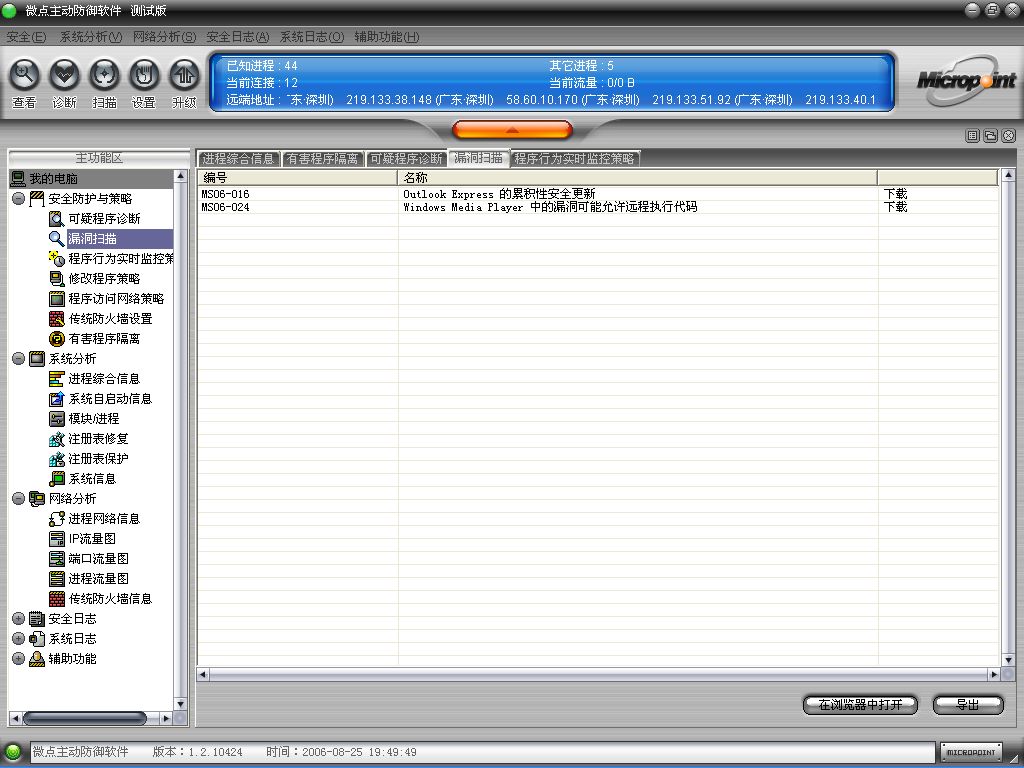Image resolution: width=1024 pixels, height=768 pixels.
Task: Open 注册表修复 in the sidebar
Action: point(99,439)
